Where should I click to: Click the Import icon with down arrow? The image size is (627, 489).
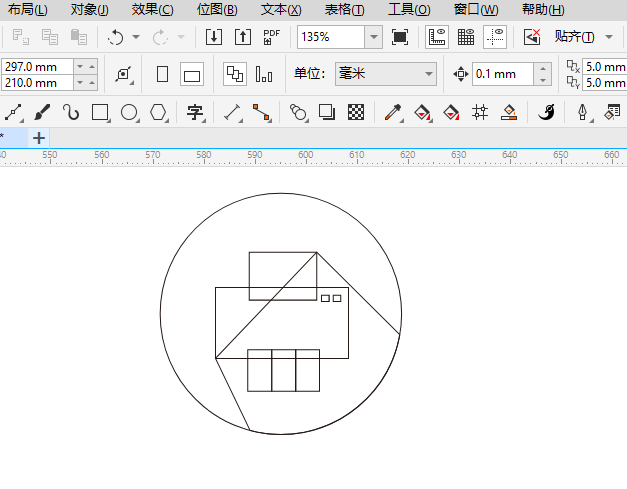[x=214, y=37]
